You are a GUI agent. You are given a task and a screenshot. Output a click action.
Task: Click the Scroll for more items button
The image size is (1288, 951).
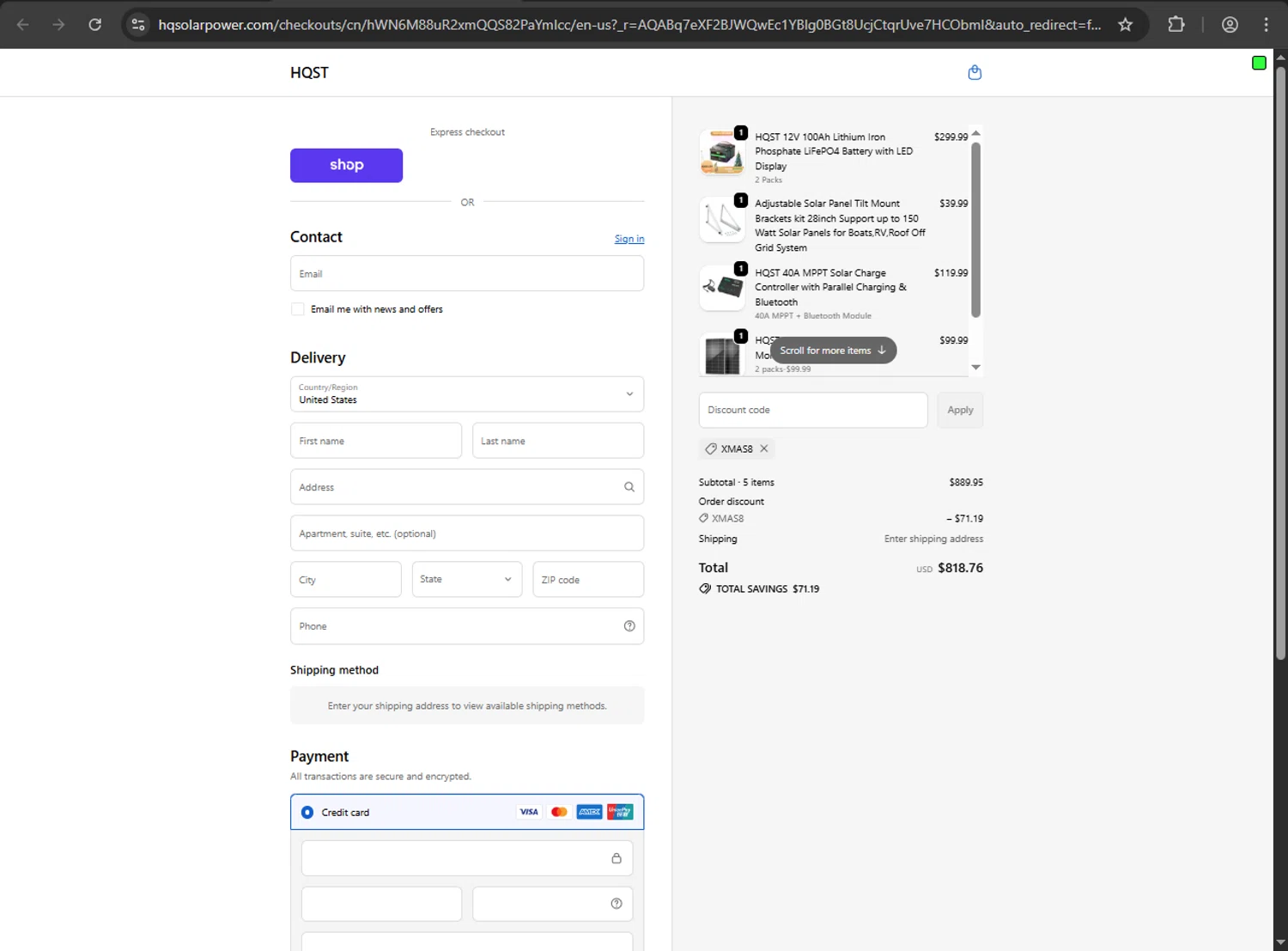[x=833, y=351]
